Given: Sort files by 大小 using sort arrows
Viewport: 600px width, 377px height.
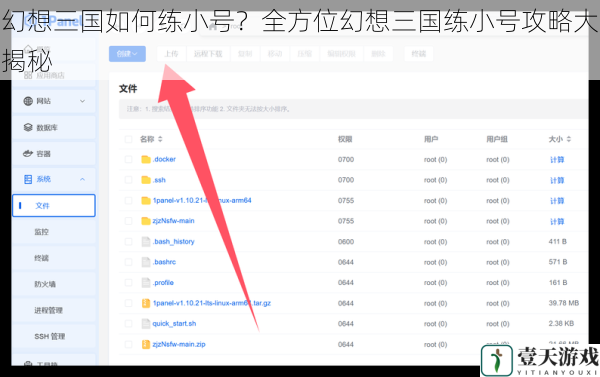Looking at the screenshot, I should 569,139.
